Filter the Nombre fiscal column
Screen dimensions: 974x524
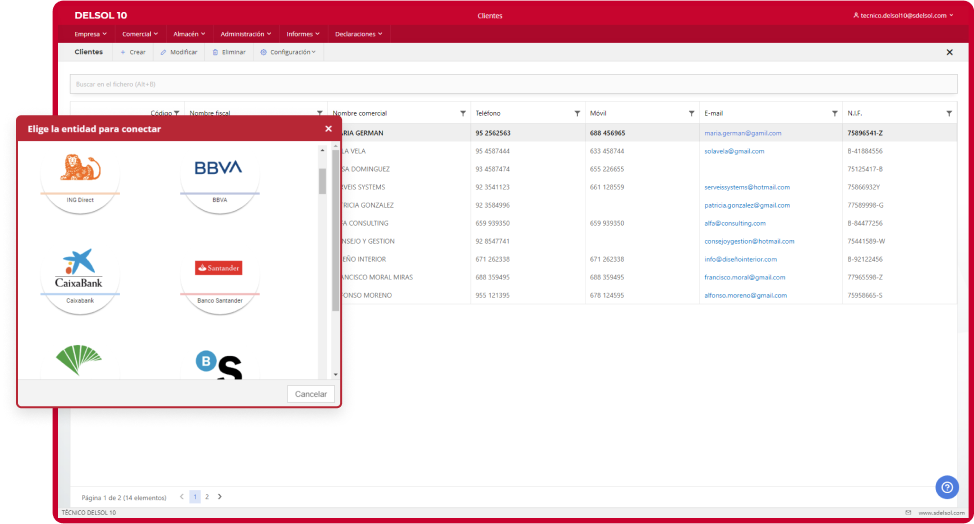[320, 113]
